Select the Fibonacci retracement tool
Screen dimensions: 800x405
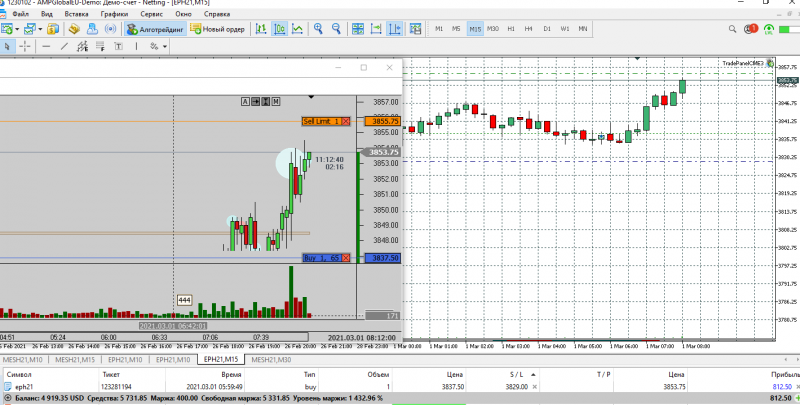point(100,46)
